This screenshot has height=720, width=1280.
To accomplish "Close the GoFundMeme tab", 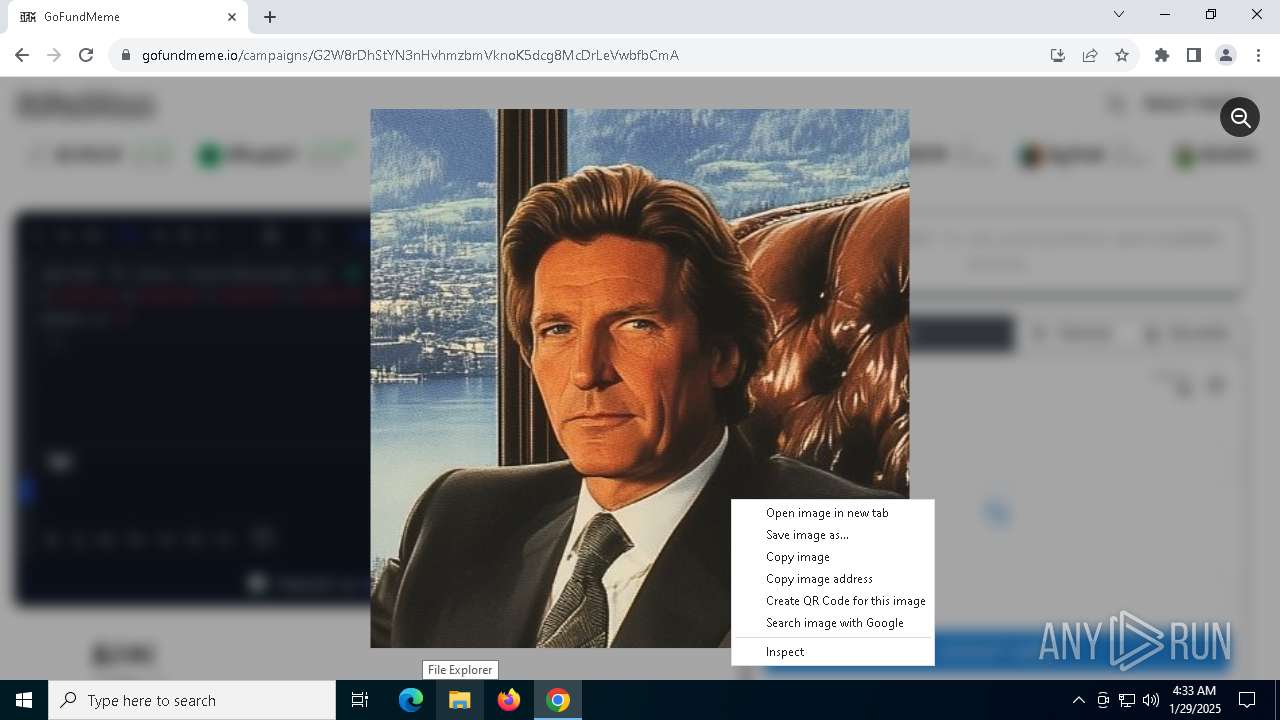I will [232, 17].
